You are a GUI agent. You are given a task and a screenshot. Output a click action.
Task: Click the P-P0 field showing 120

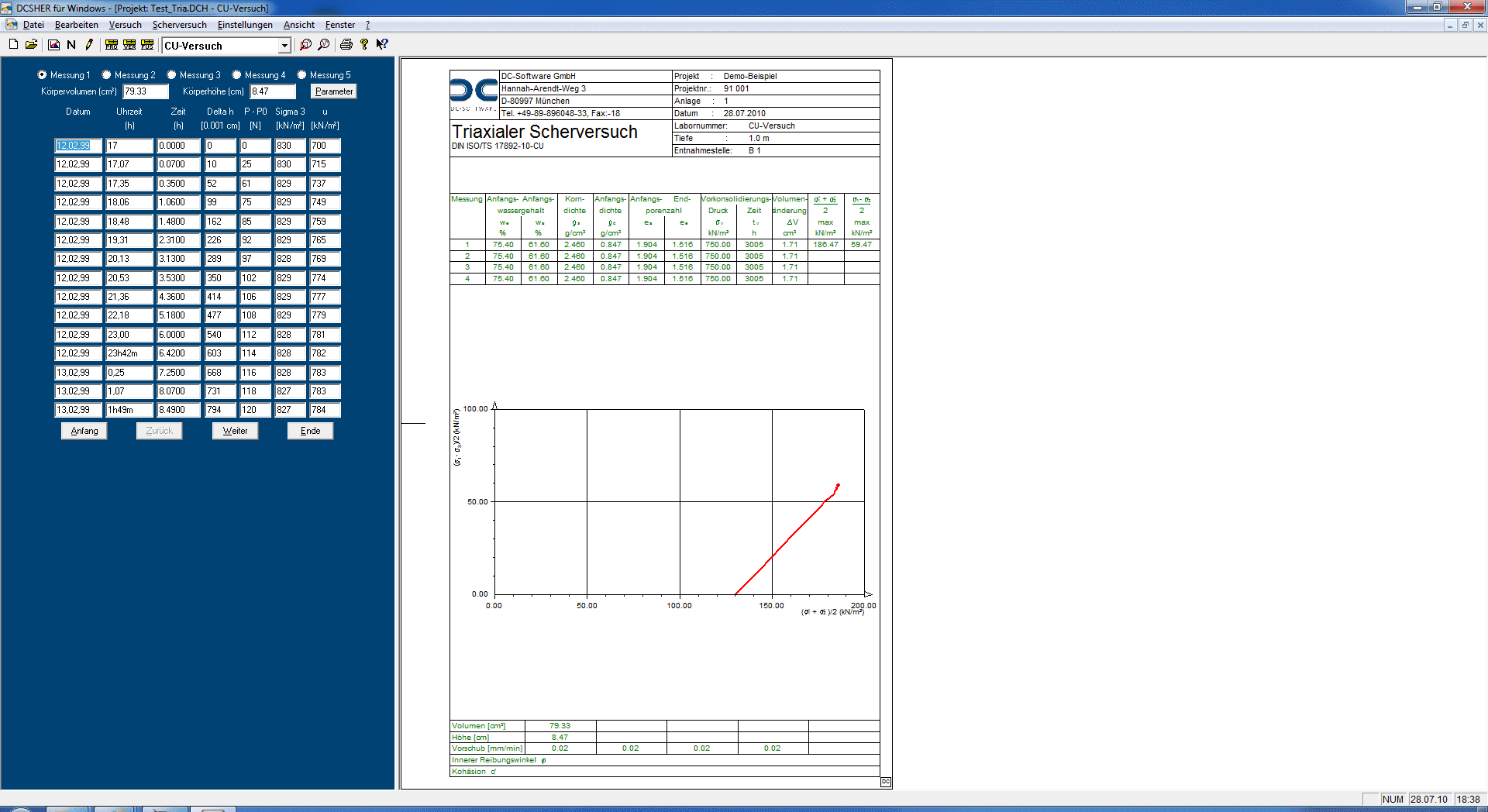coord(255,410)
